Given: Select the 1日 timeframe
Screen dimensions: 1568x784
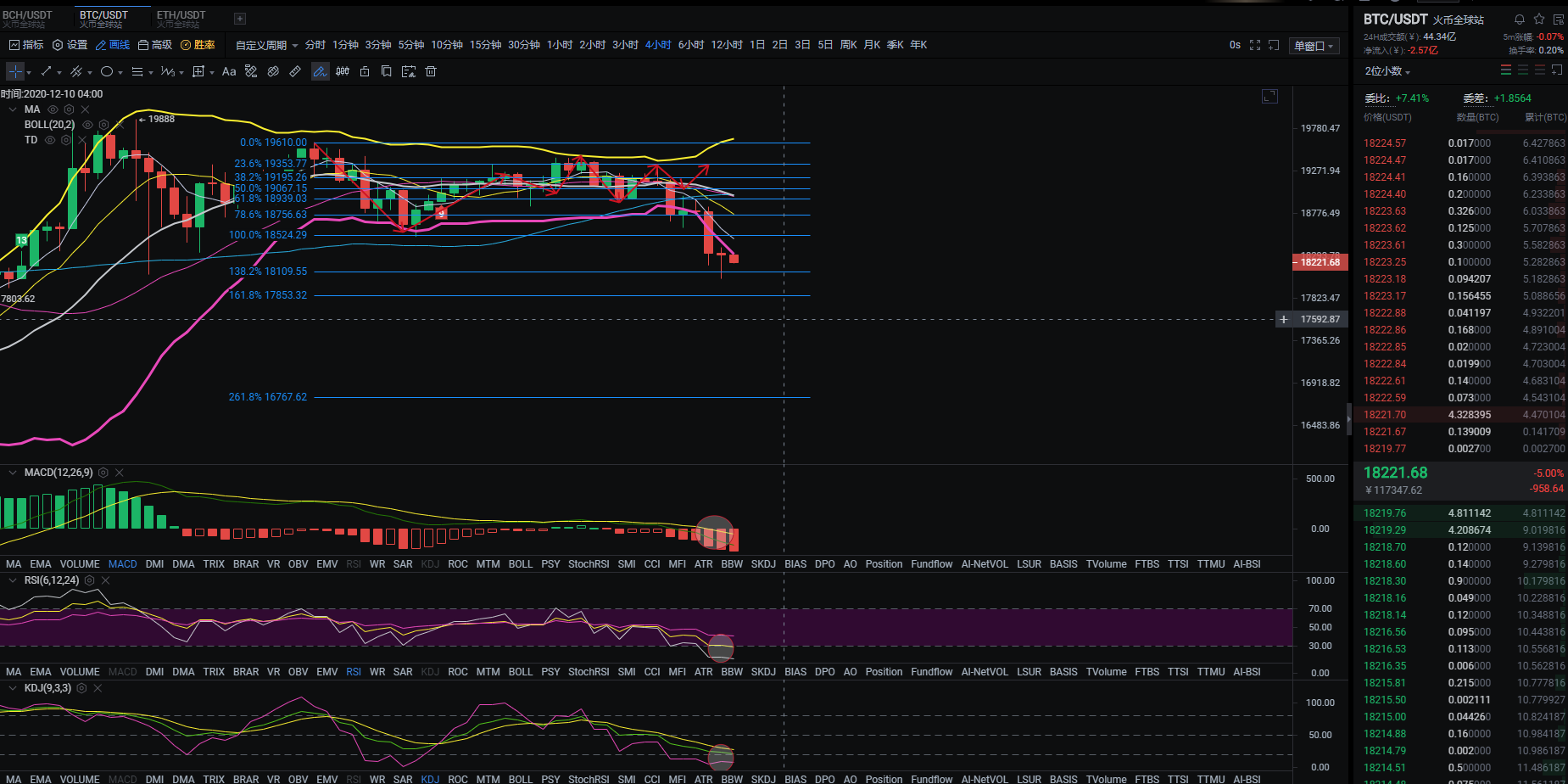Looking at the screenshot, I should click(757, 45).
